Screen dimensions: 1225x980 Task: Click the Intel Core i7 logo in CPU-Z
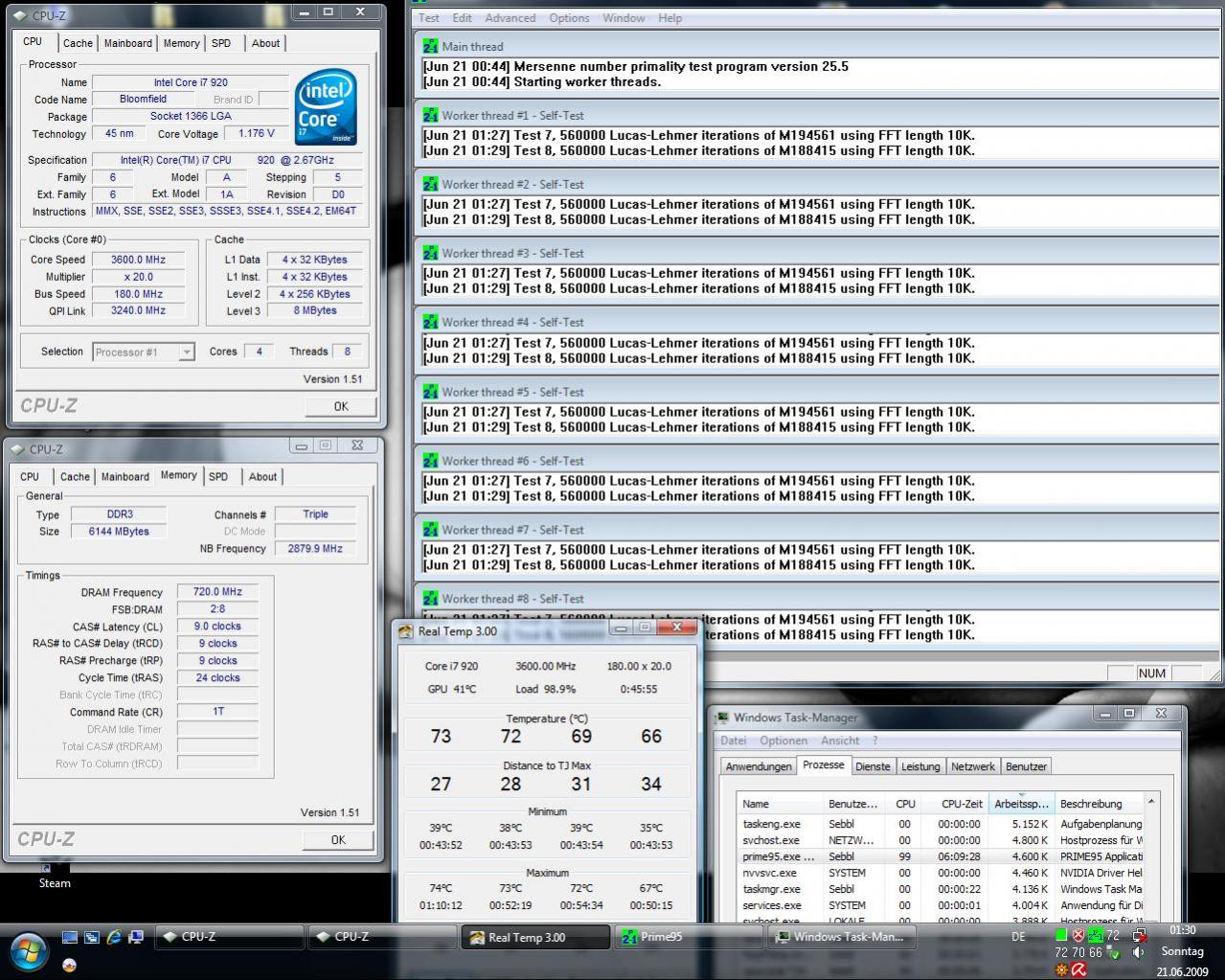(x=327, y=106)
